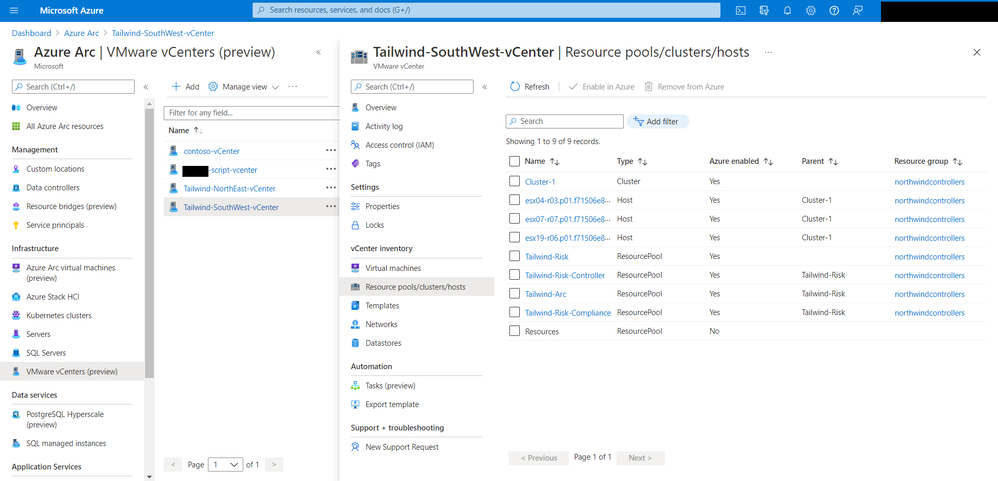Open ellipsis menu for contoso-vCenter
Image resolution: width=998 pixels, height=481 pixels.
click(331, 151)
